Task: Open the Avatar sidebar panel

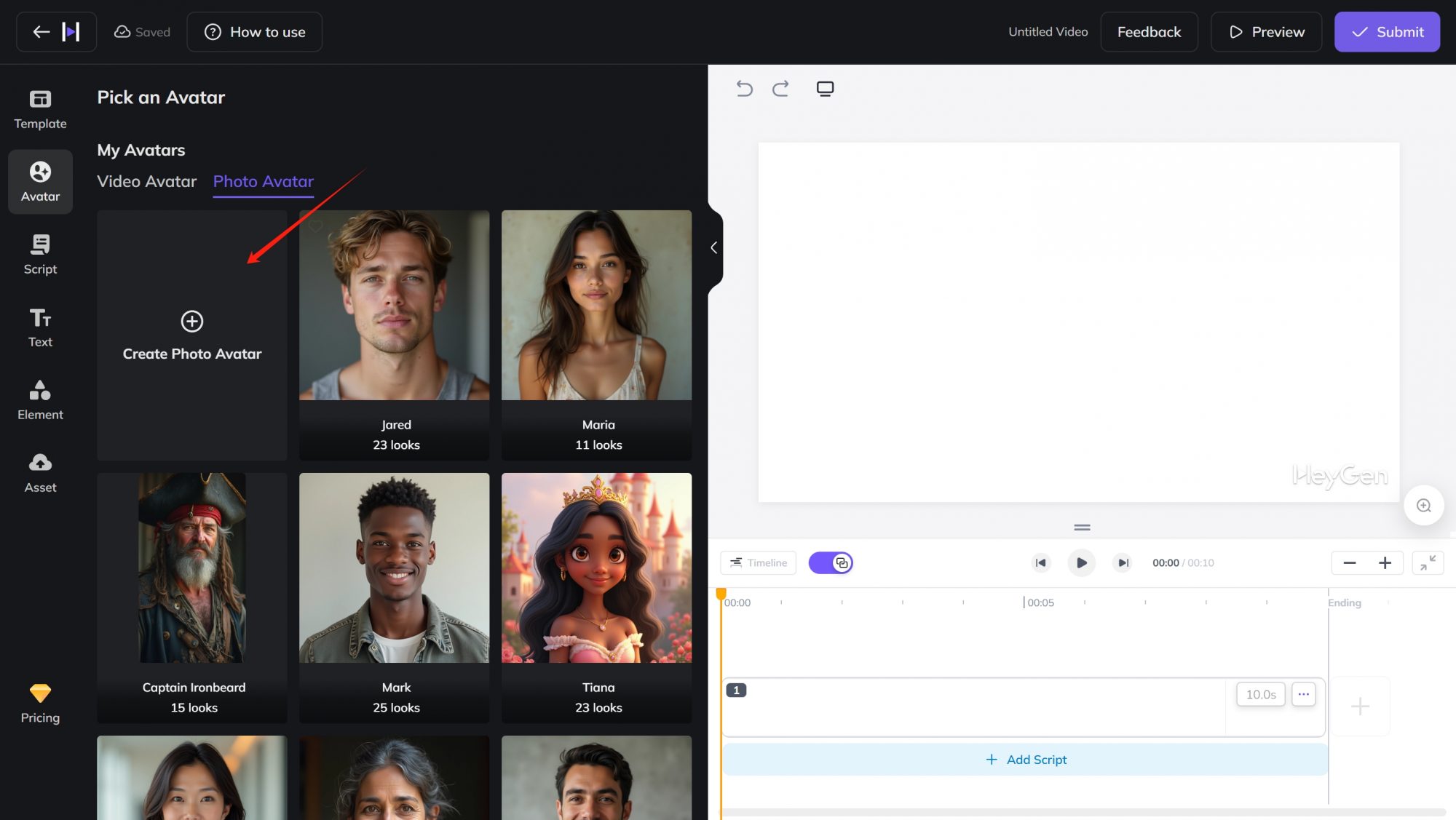Action: tap(40, 182)
